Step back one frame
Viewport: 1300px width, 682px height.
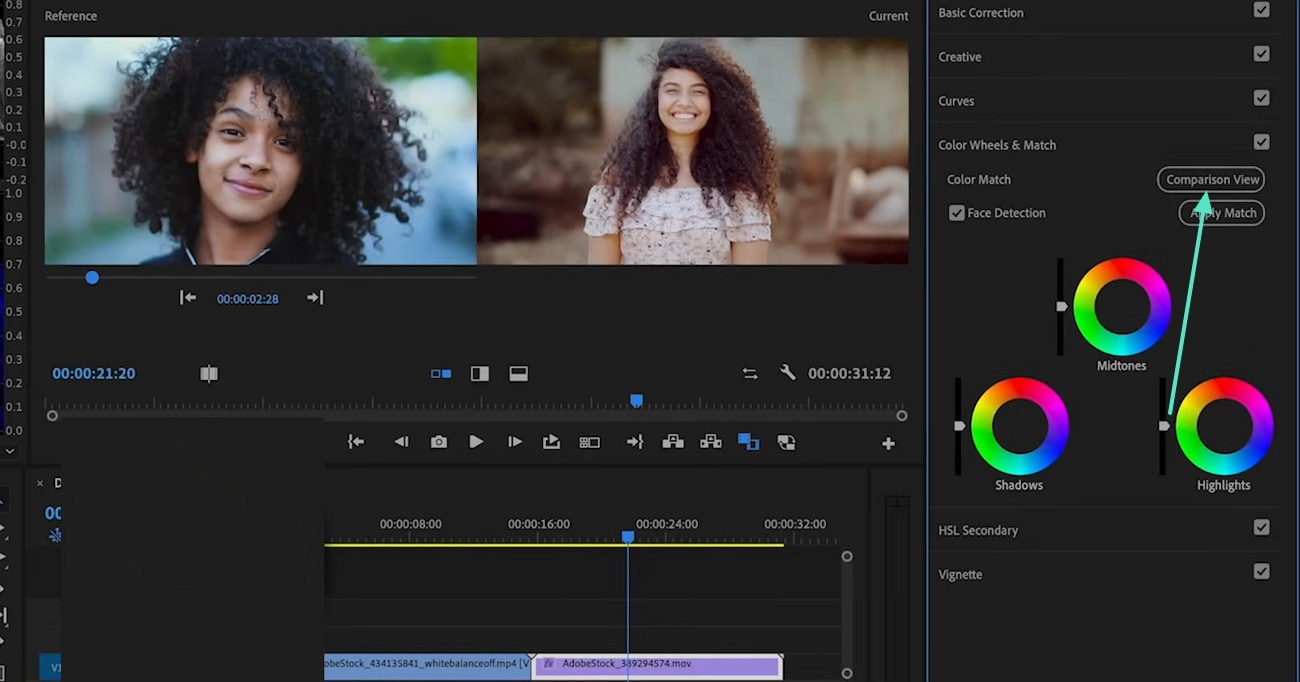[401, 442]
